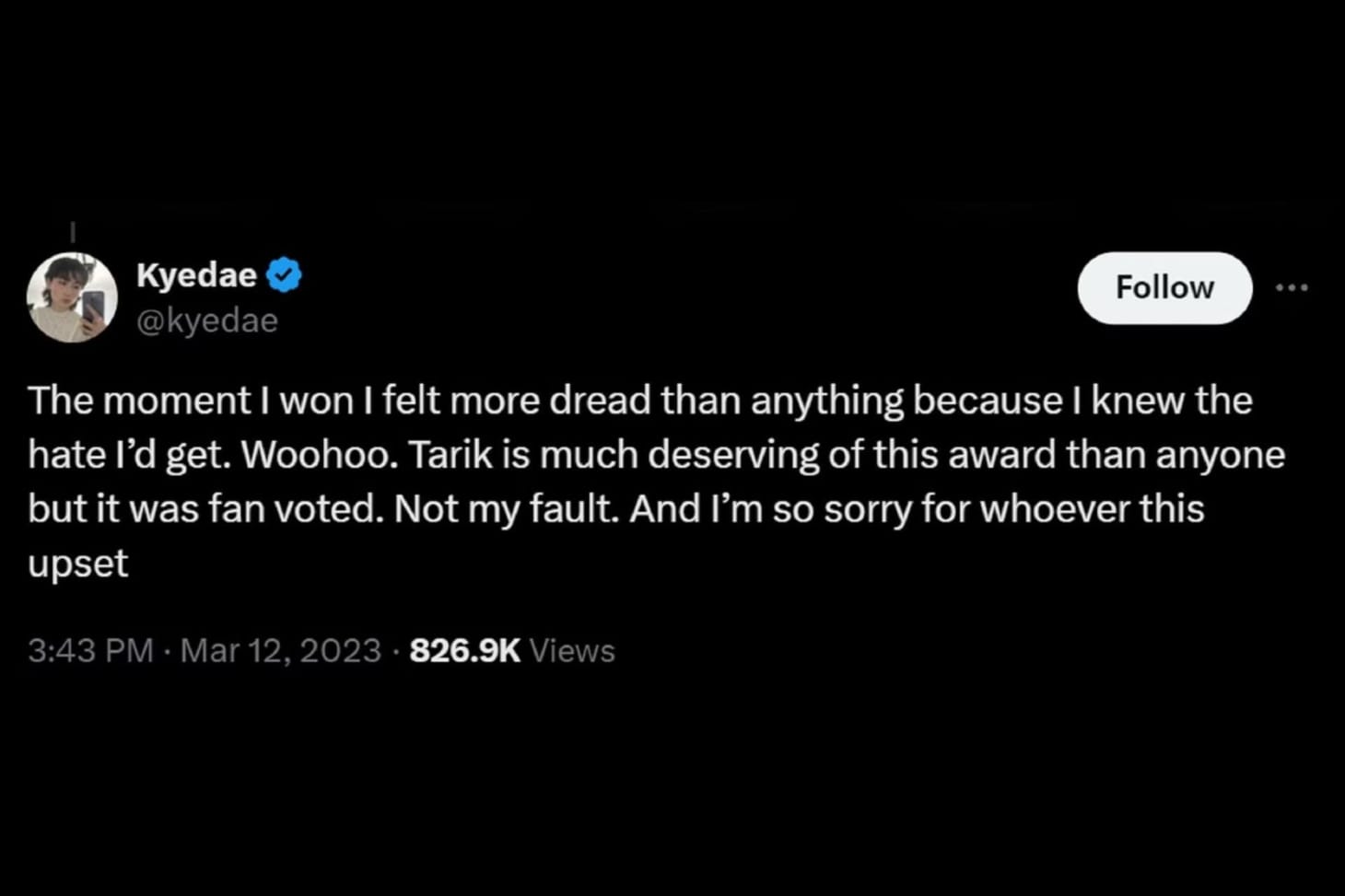Click the 3:43 PM time
The image size is (1345, 896).
coord(89,650)
